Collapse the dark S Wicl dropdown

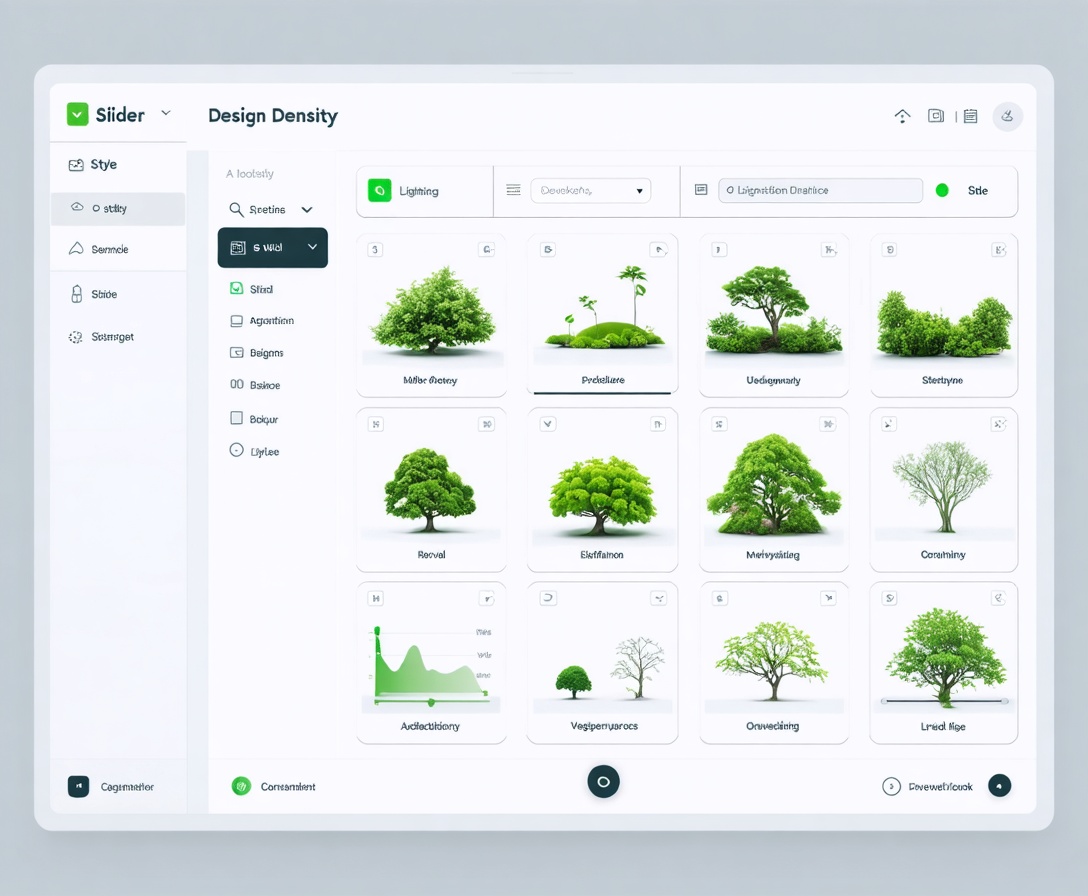(x=312, y=248)
